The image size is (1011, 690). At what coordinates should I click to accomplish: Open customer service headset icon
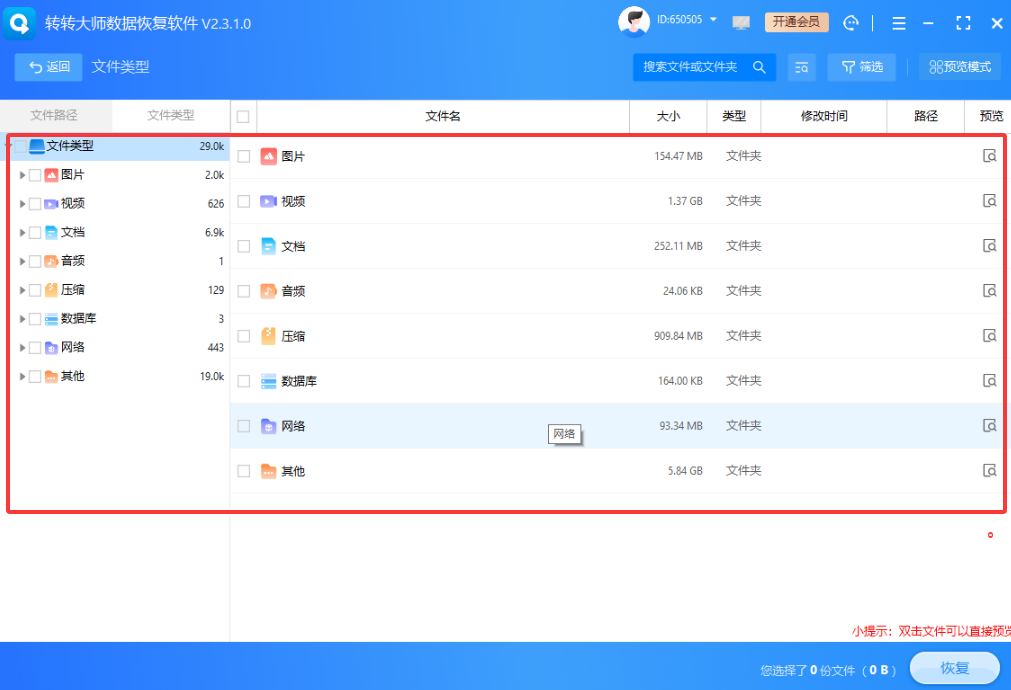click(x=850, y=23)
